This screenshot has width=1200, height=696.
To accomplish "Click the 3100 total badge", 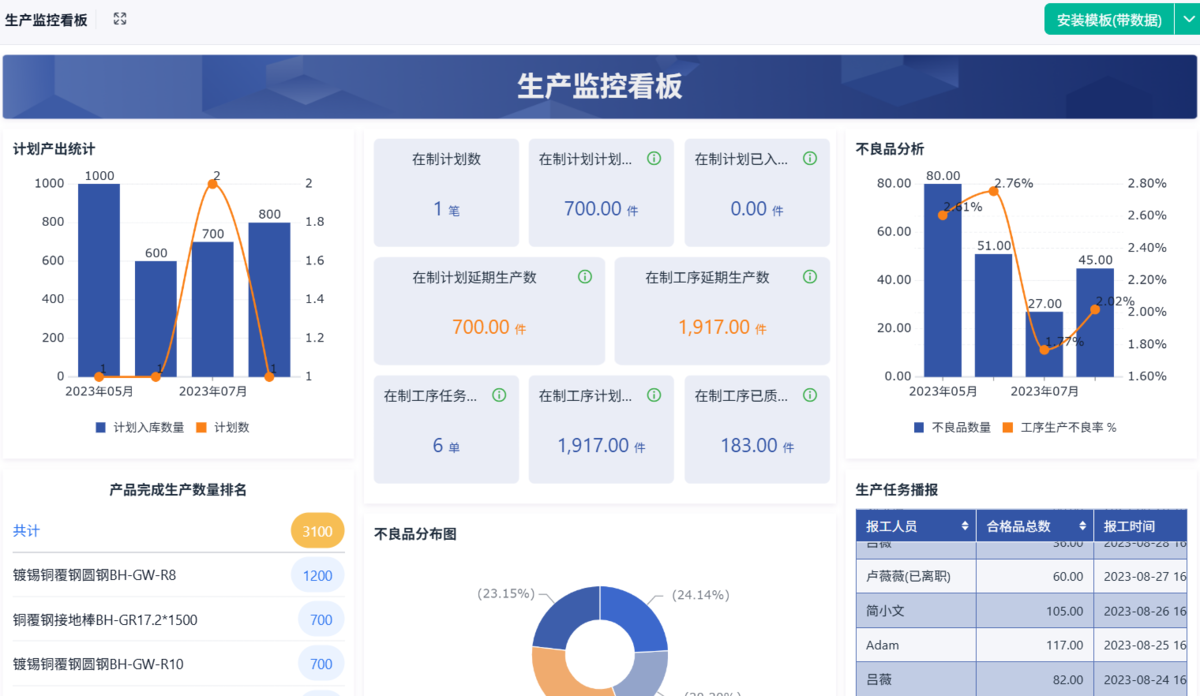I will coord(318,531).
